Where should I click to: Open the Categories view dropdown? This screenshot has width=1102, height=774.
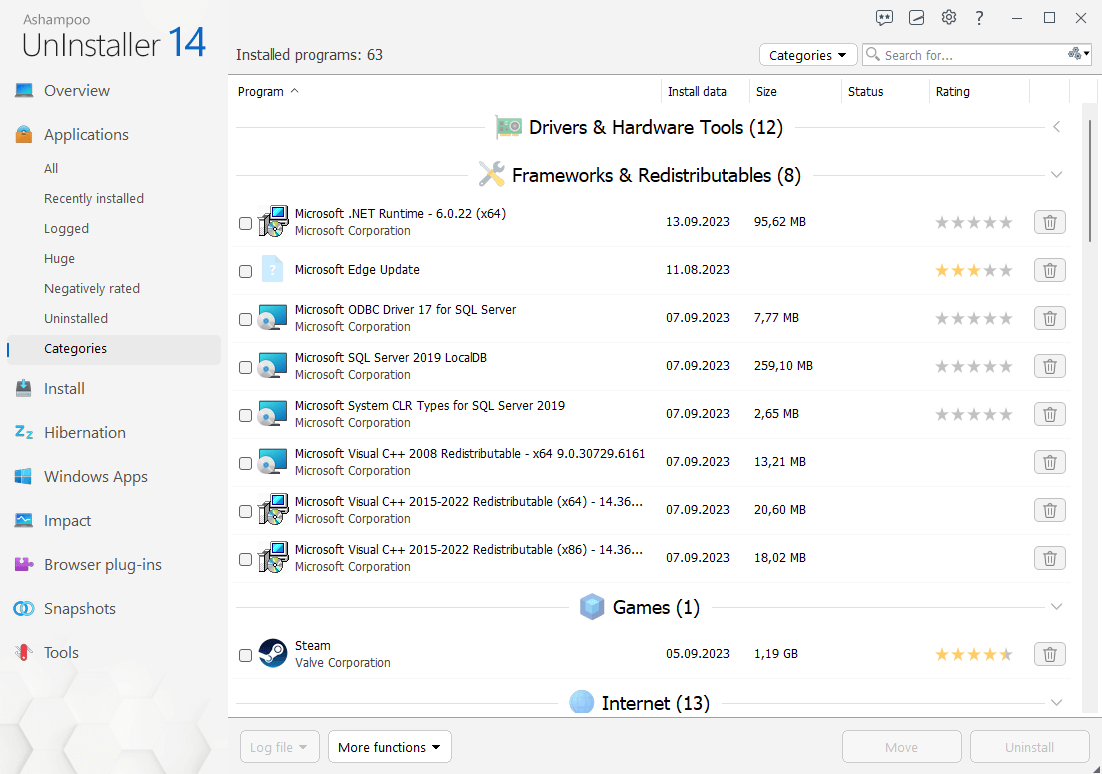tap(807, 55)
